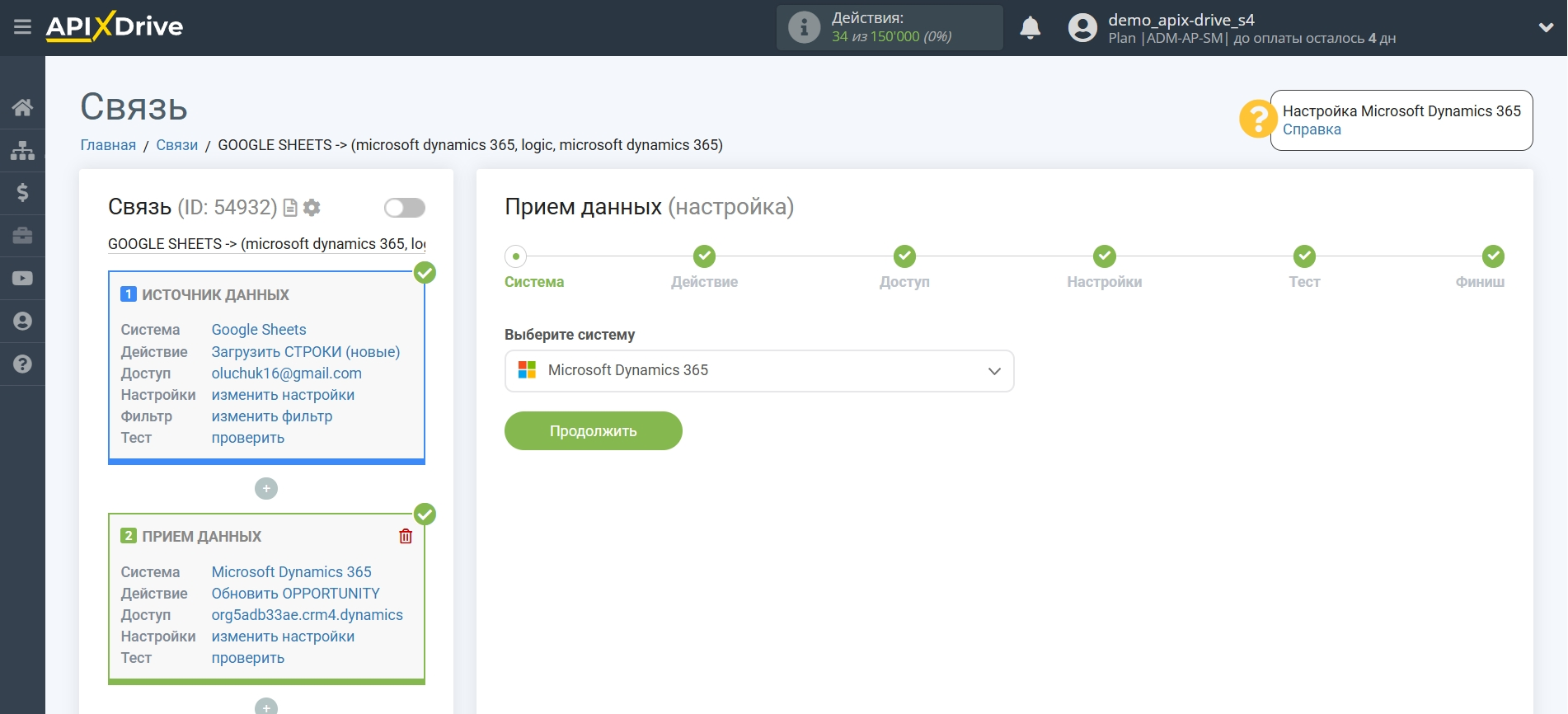Open the user profile icon in sidebar
The image size is (1568, 714).
tap(22, 322)
